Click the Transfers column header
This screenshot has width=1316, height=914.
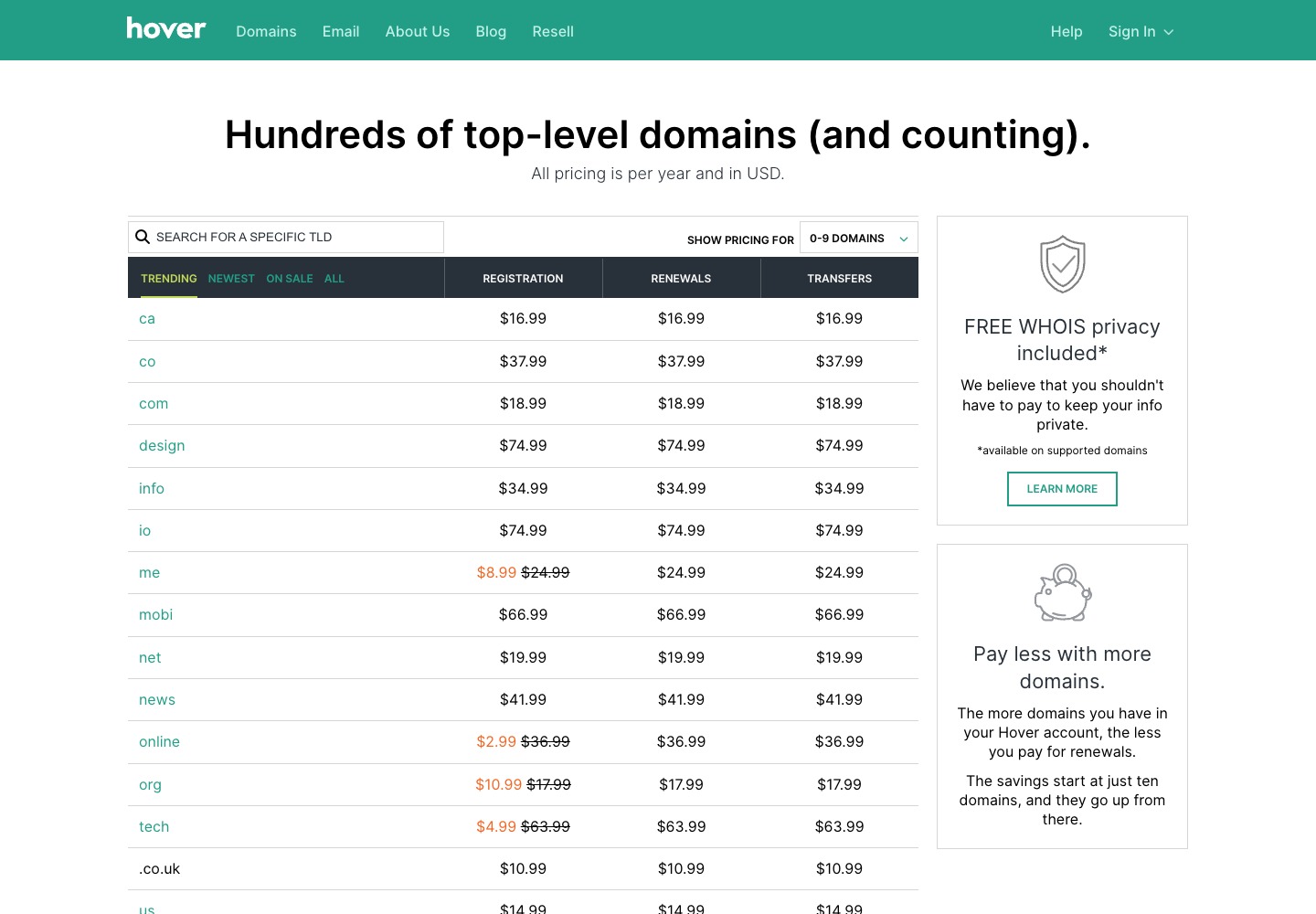coord(839,279)
